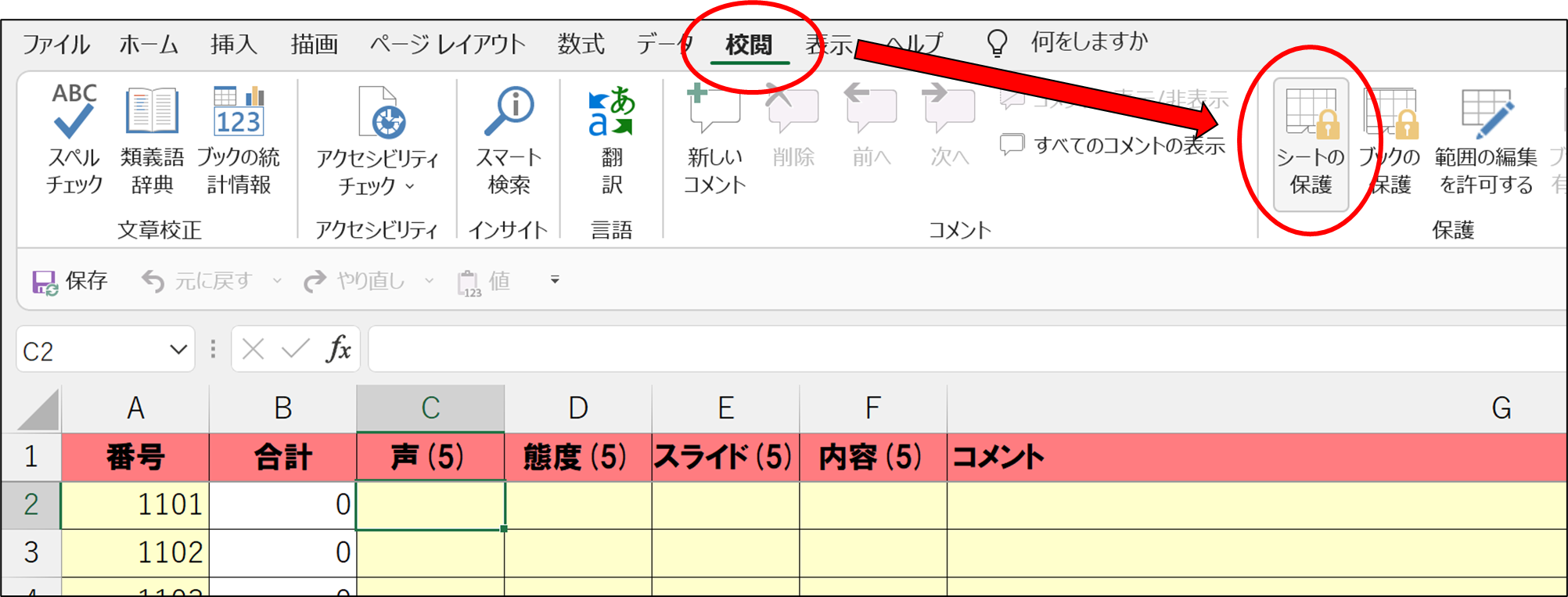Click the スライド (5) header cell
Image resolution: width=1568 pixels, height=597 pixels.
725,457
